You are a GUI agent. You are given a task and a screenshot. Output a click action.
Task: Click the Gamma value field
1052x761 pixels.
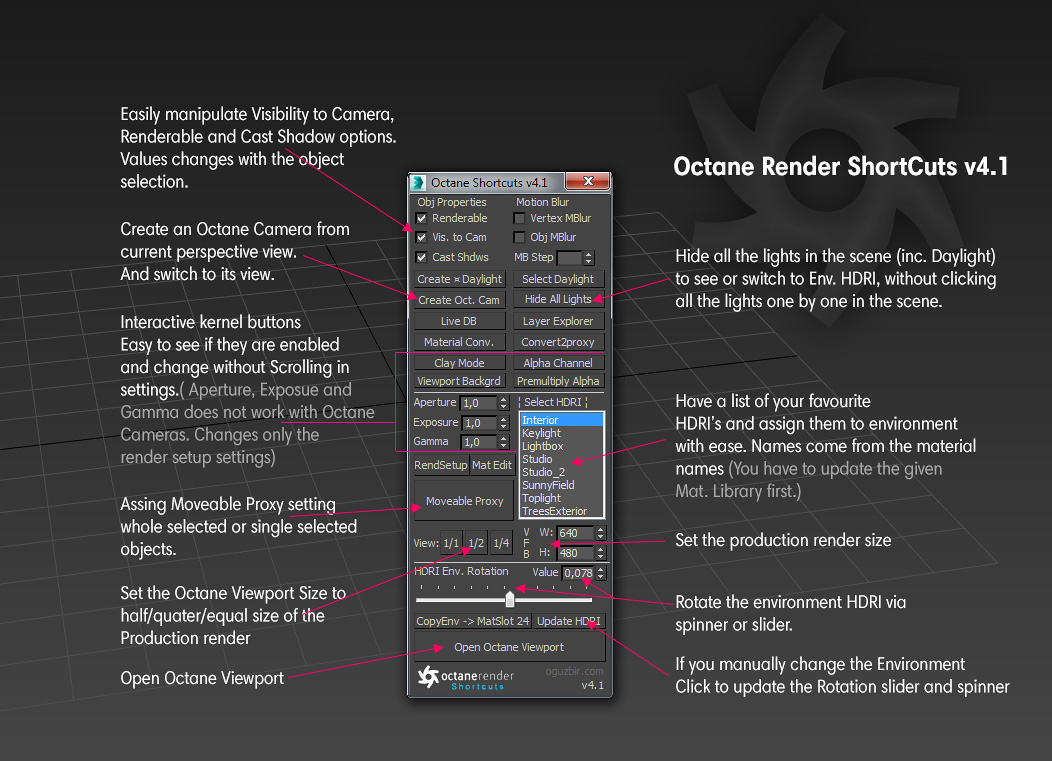pyautogui.click(x=478, y=442)
